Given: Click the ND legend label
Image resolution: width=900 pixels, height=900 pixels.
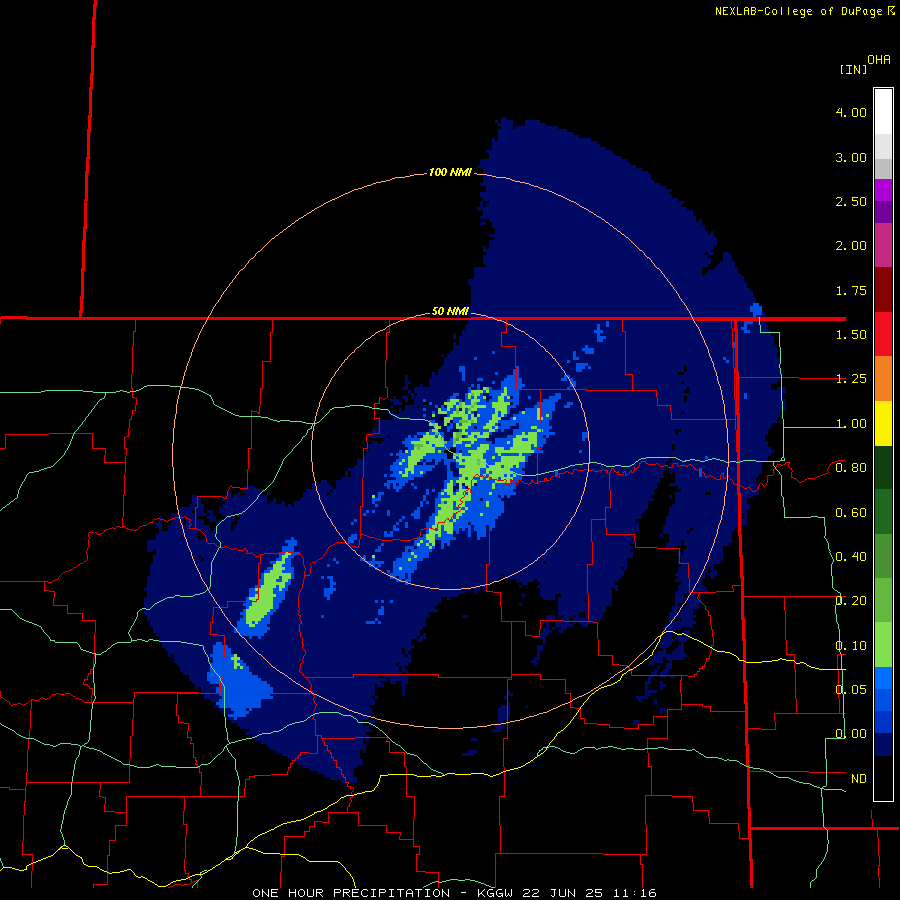Looking at the screenshot, I should 859,779.
